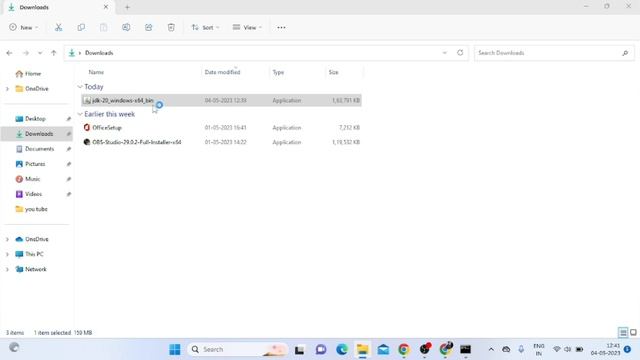Click the taskbar Search box

[238, 349]
